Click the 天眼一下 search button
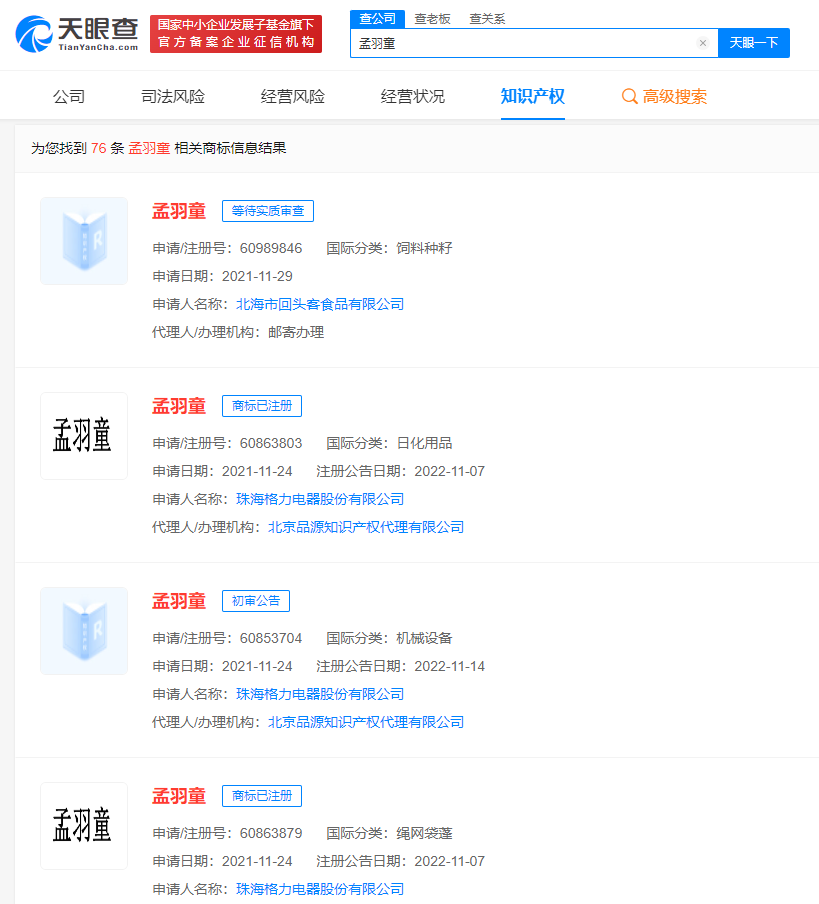The height and width of the screenshot is (904, 819). point(754,43)
